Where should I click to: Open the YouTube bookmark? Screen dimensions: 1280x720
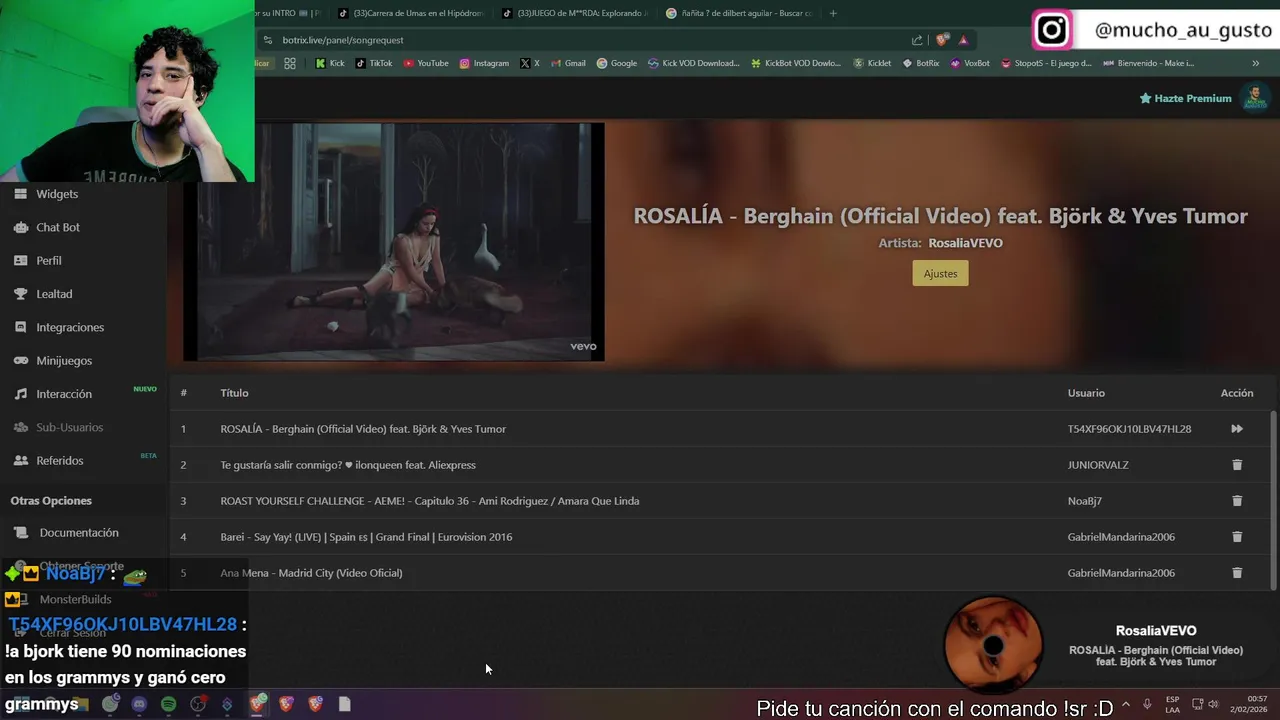click(426, 63)
